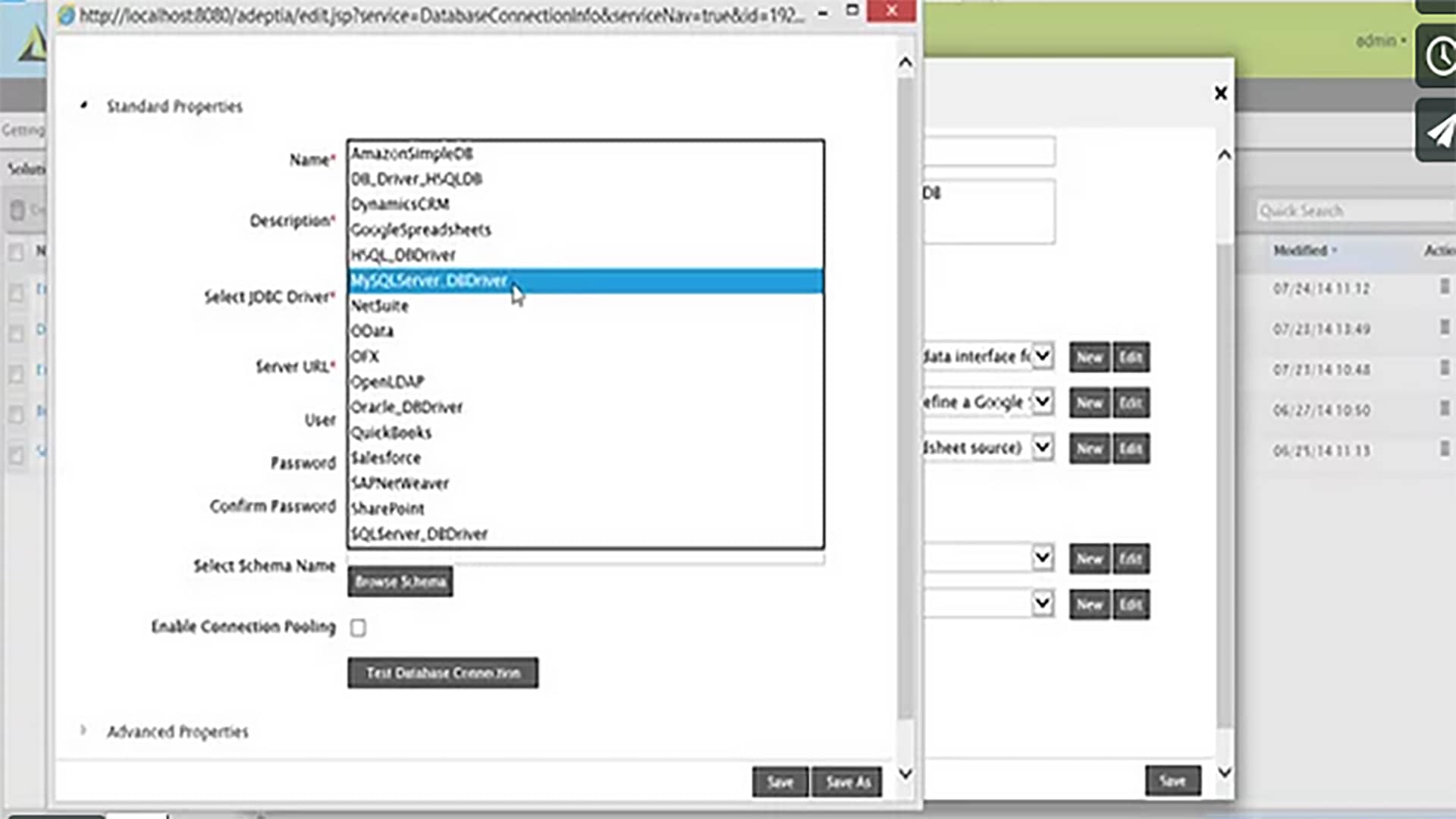
Task: Click the X to close the background dialog
Action: point(1220,93)
